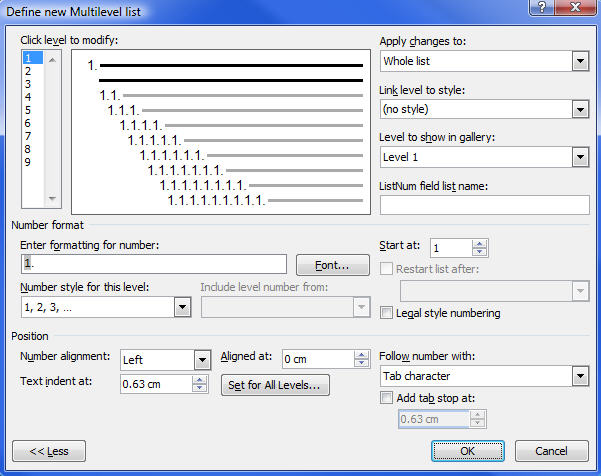Open the Font dialog button
This screenshot has width=601, height=476.
pos(333,265)
